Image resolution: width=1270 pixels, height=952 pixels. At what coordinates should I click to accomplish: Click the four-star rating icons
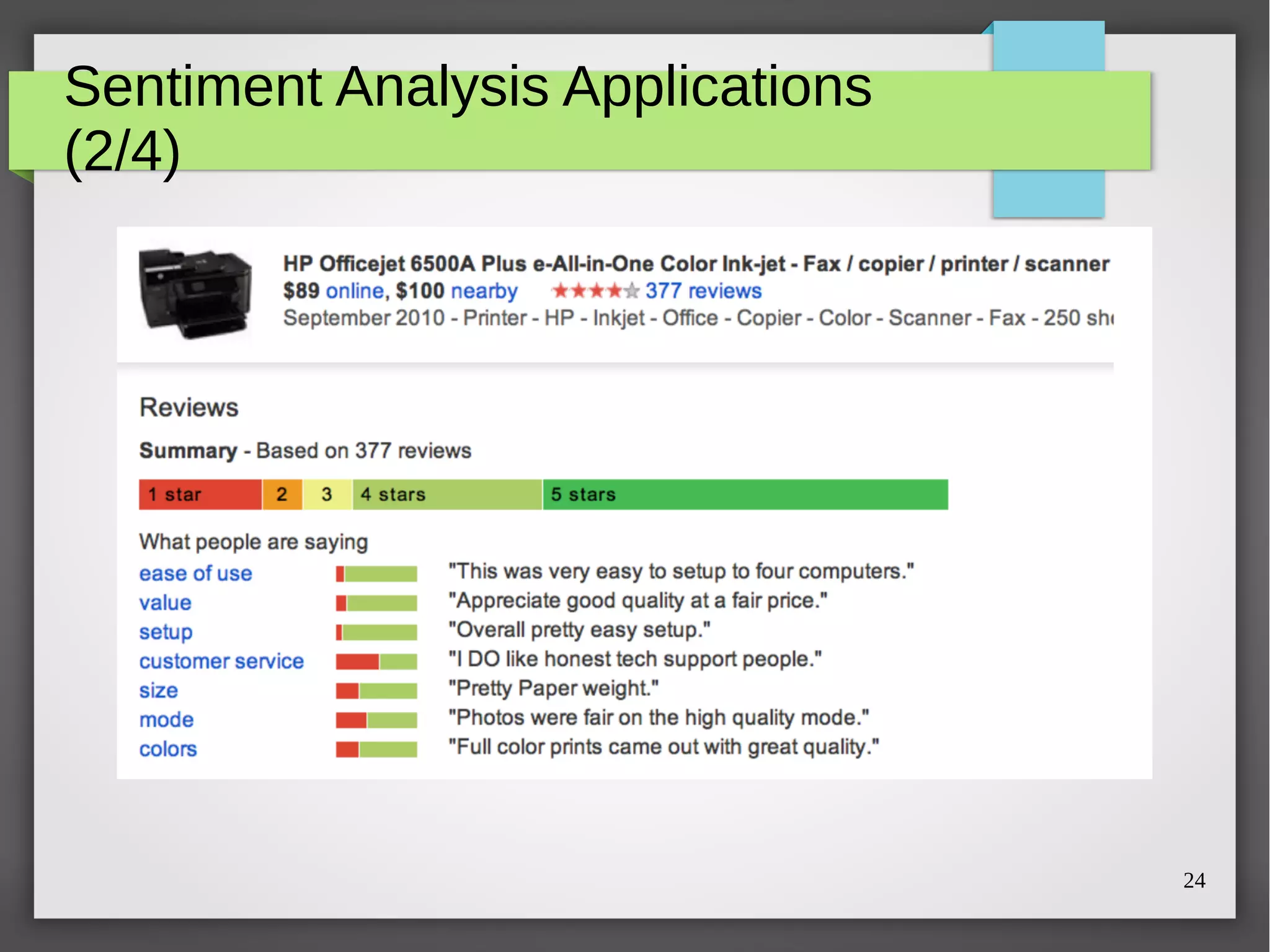(x=595, y=290)
